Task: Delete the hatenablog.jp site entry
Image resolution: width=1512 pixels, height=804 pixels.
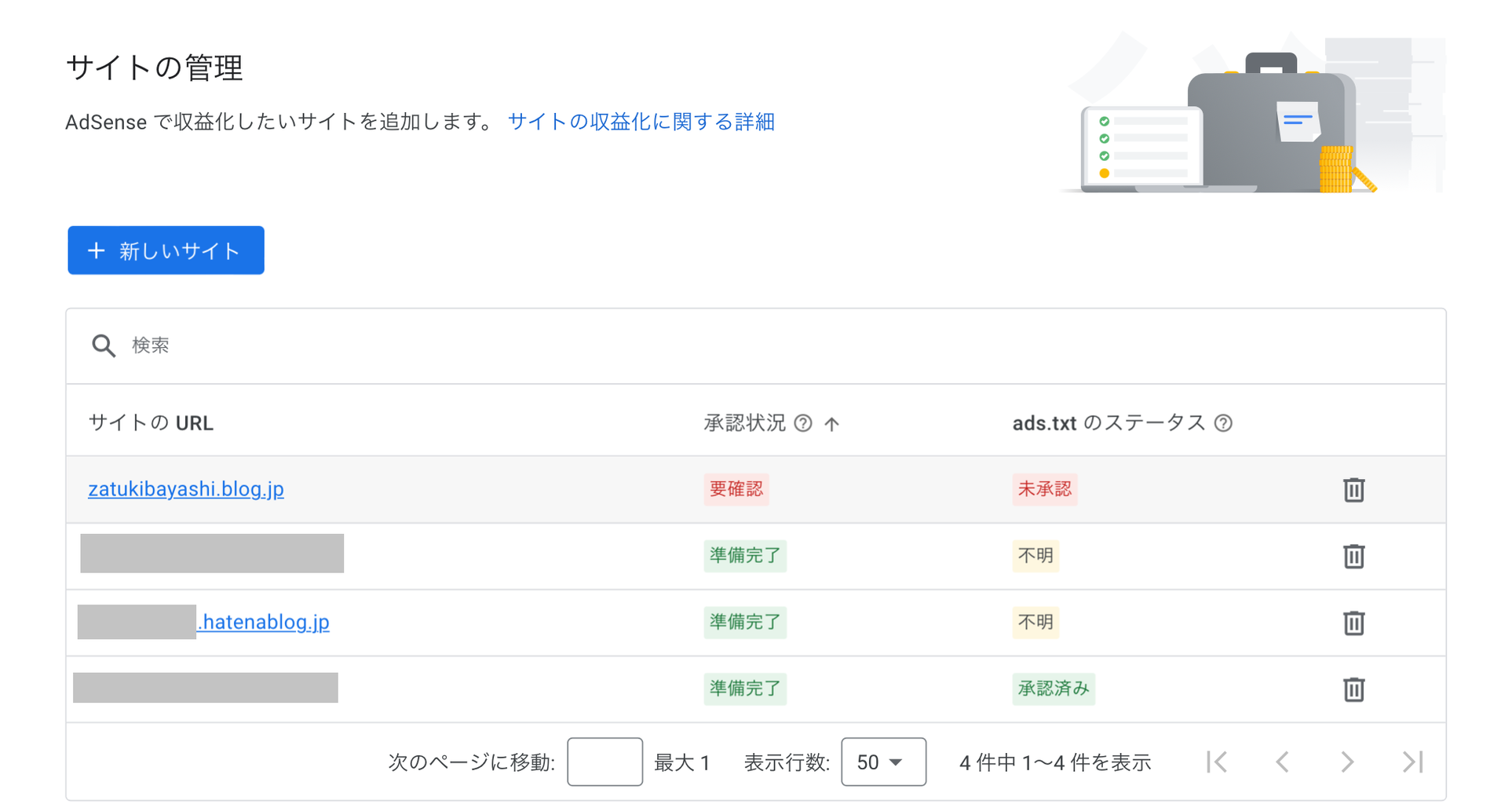Action: (1353, 623)
